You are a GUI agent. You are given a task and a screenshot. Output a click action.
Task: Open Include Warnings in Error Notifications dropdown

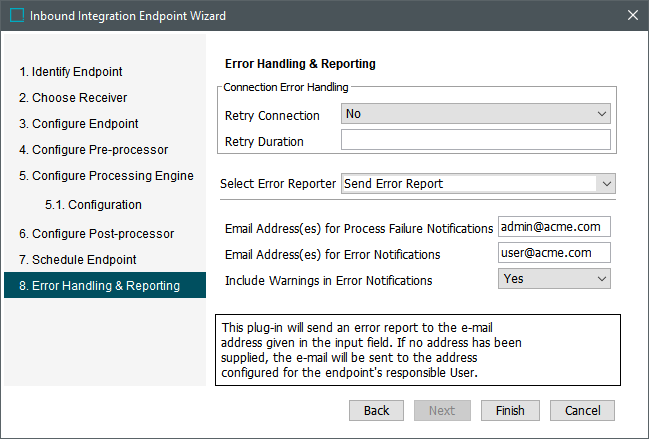coord(553,279)
